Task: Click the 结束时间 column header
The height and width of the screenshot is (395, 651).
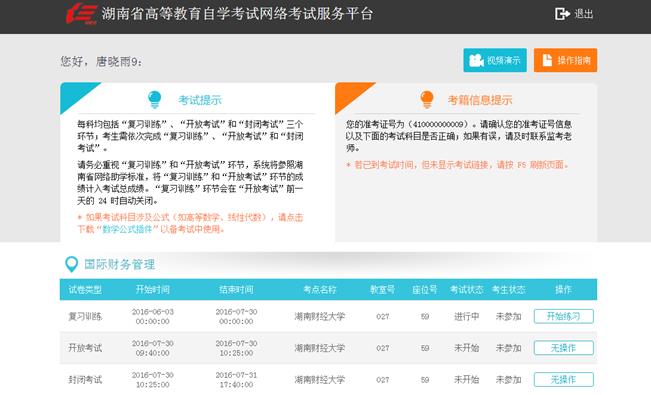Action: click(x=236, y=290)
